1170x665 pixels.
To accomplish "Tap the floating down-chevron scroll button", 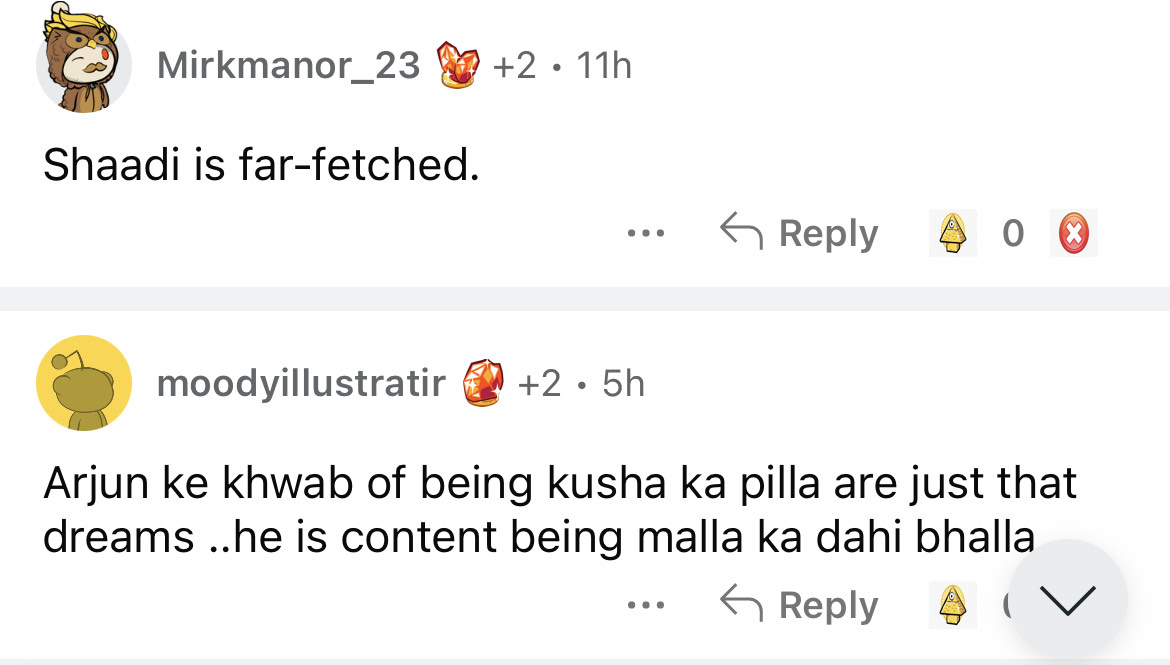I will click(1068, 599).
